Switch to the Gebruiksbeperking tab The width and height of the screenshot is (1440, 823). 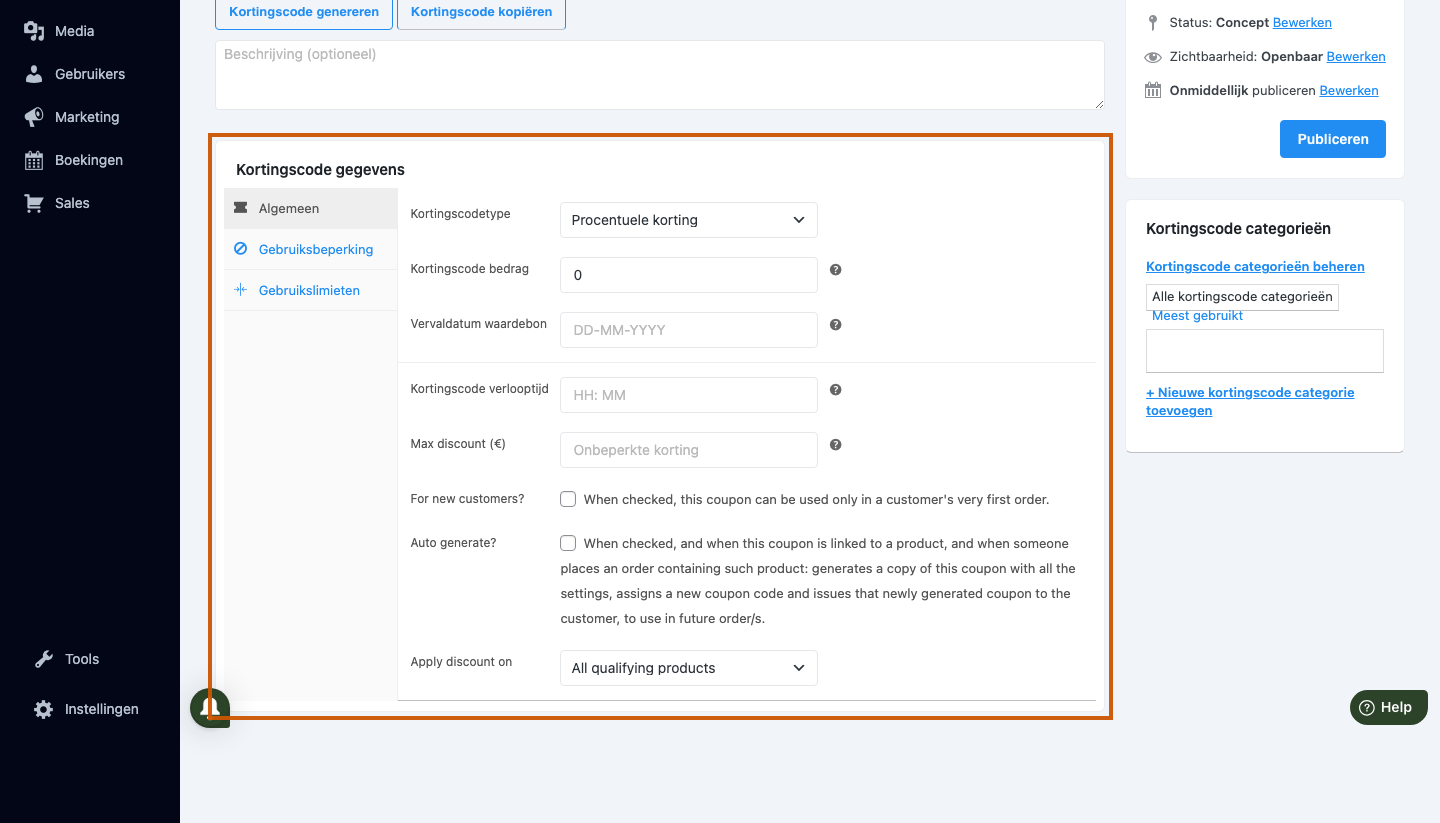click(311, 249)
